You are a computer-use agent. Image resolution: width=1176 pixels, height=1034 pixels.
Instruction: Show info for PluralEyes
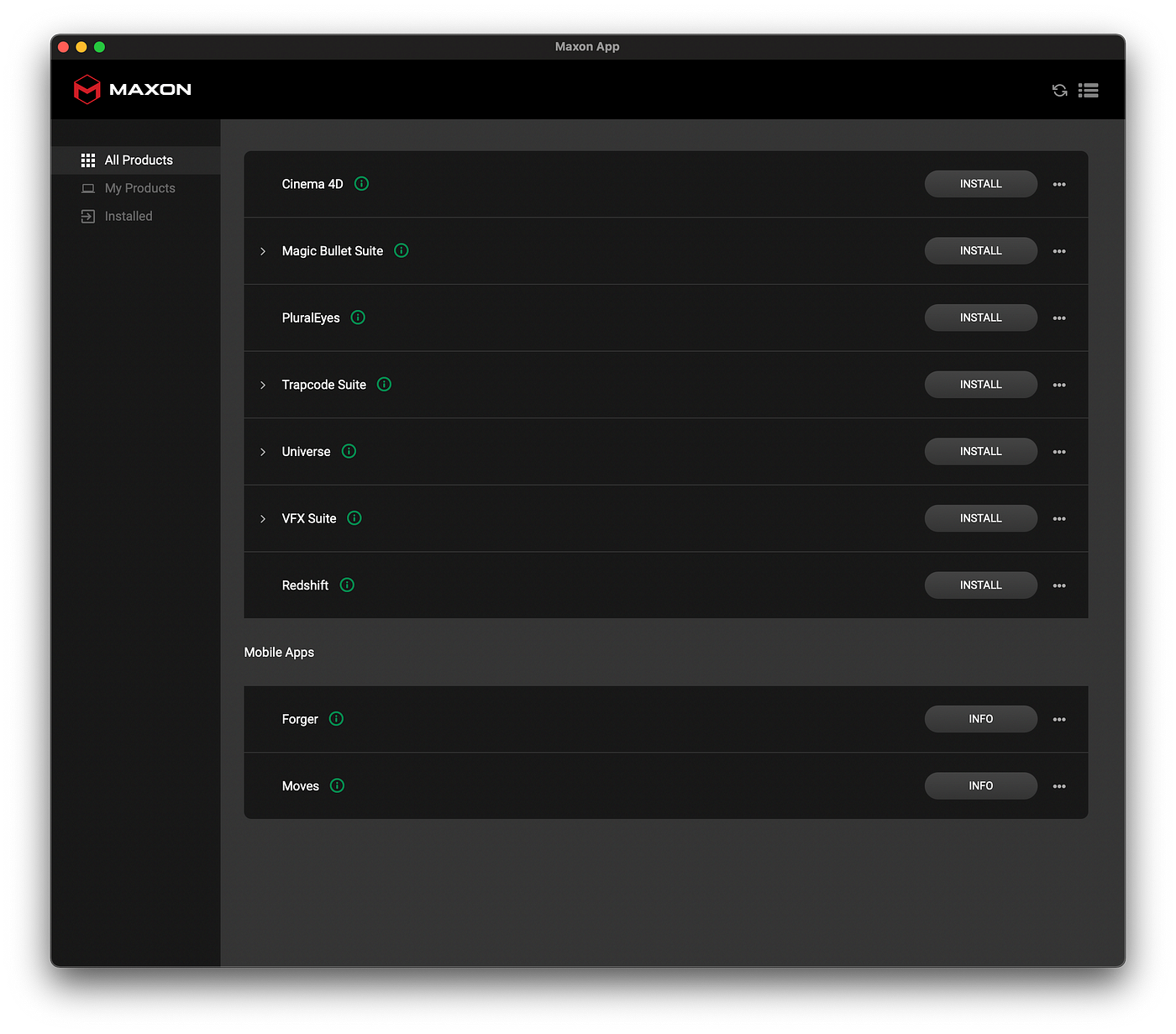point(358,318)
